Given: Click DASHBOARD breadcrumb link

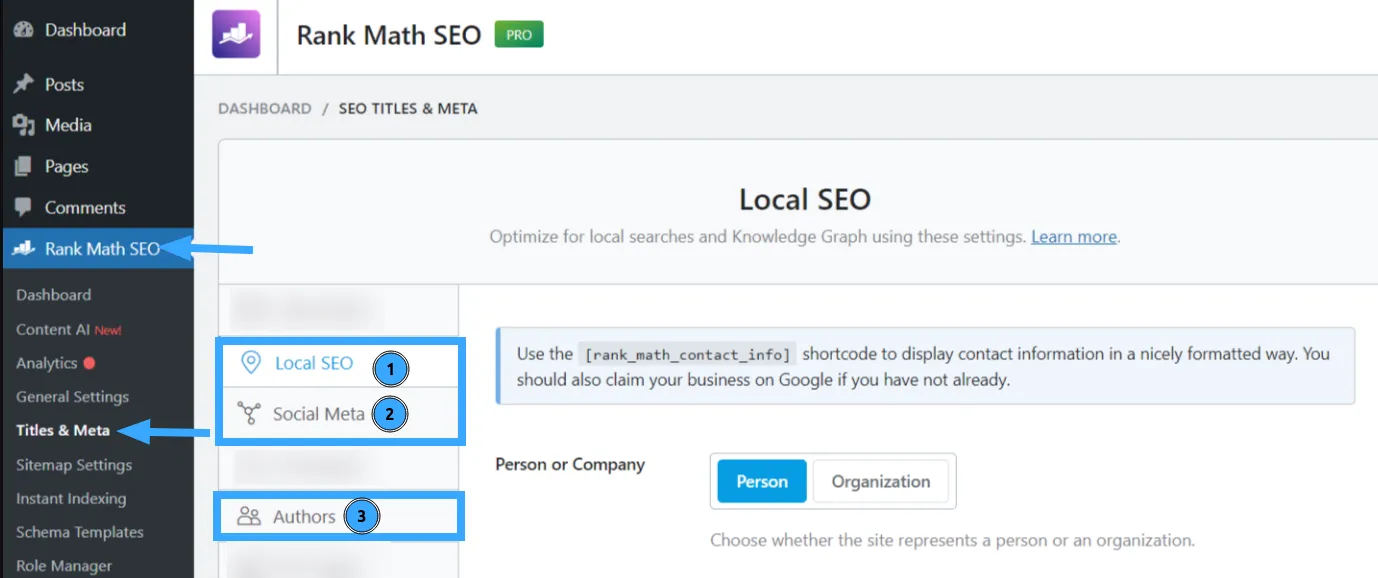Looking at the screenshot, I should point(265,108).
